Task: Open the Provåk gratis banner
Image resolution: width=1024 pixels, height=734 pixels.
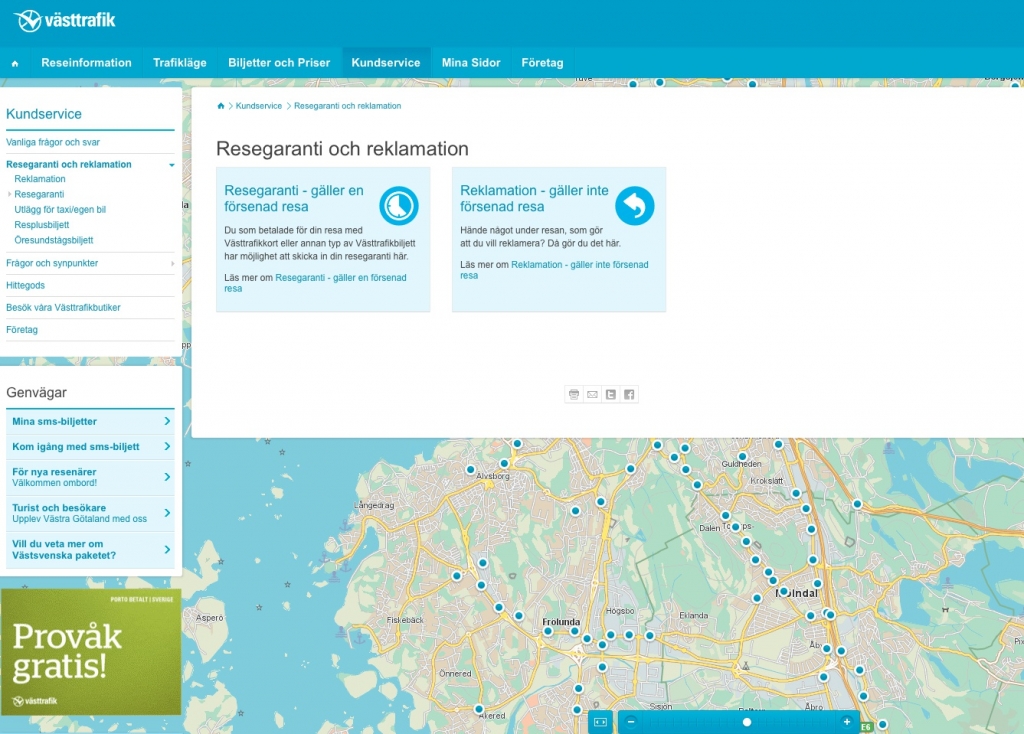Action: tap(91, 652)
